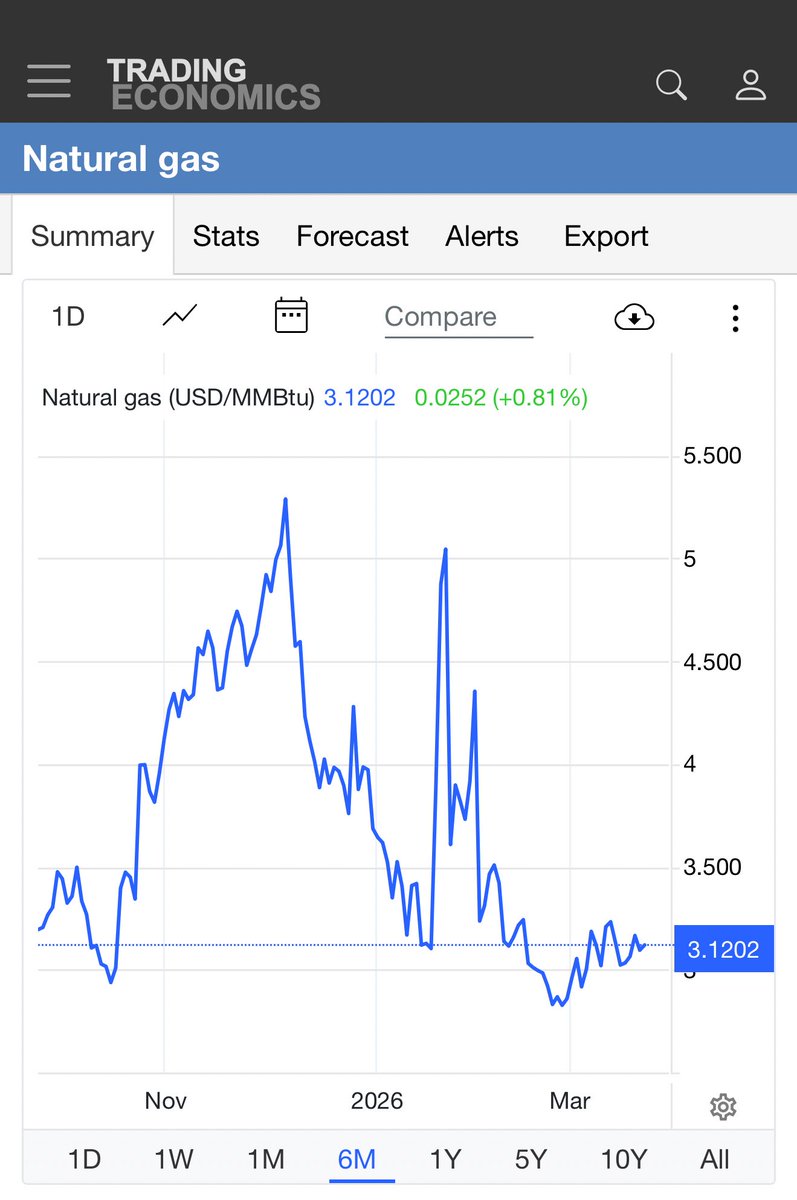The width and height of the screenshot is (797, 1200).
Task: Select the 10Y time range
Action: coord(624,1159)
